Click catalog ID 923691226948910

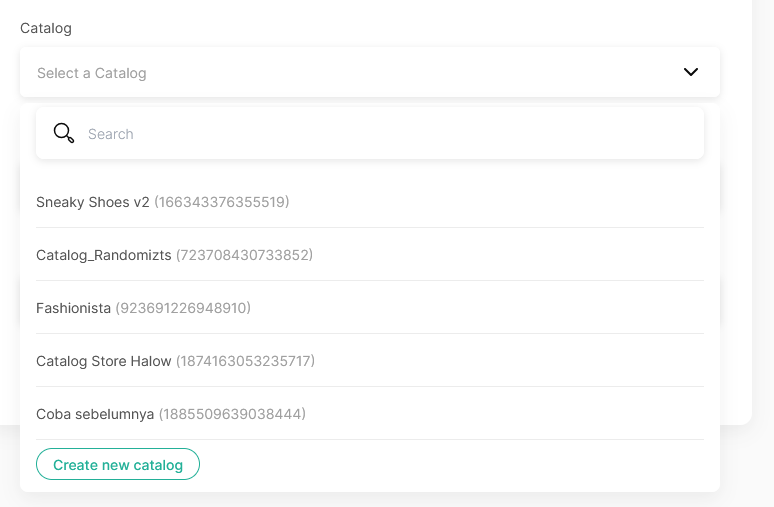[x=183, y=308]
